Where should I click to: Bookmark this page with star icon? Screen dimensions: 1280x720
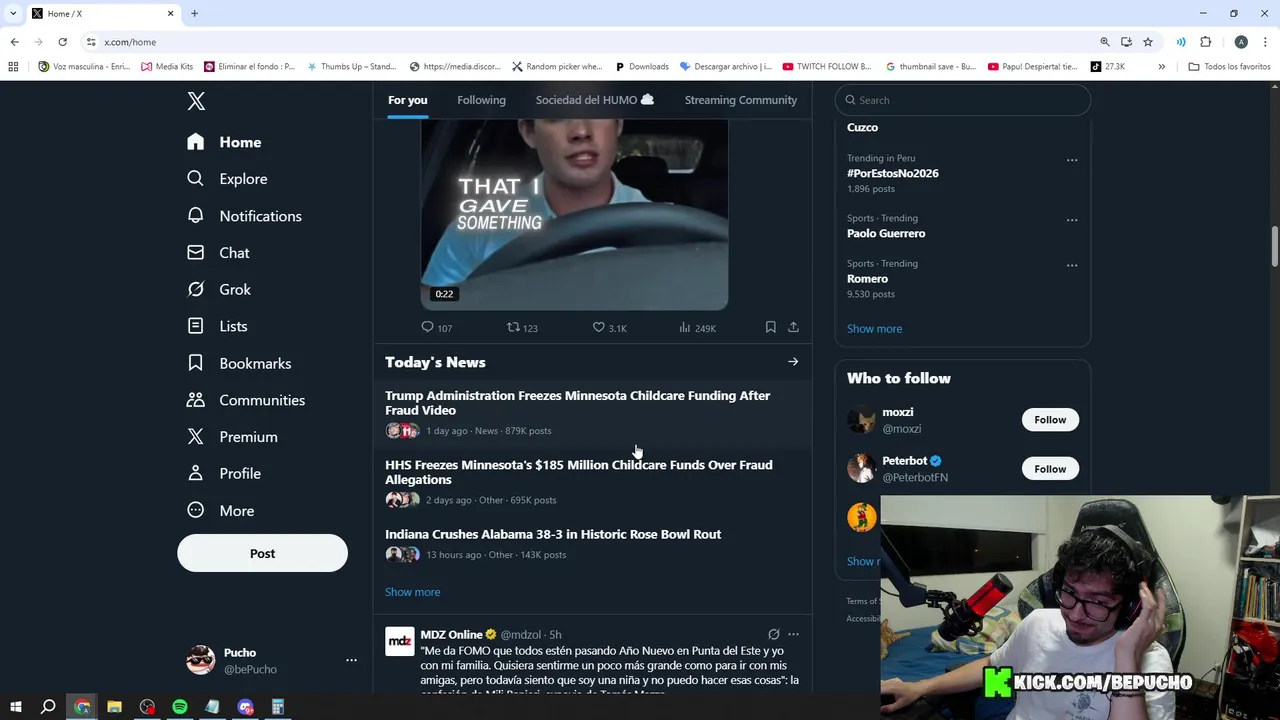[1148, 42]
